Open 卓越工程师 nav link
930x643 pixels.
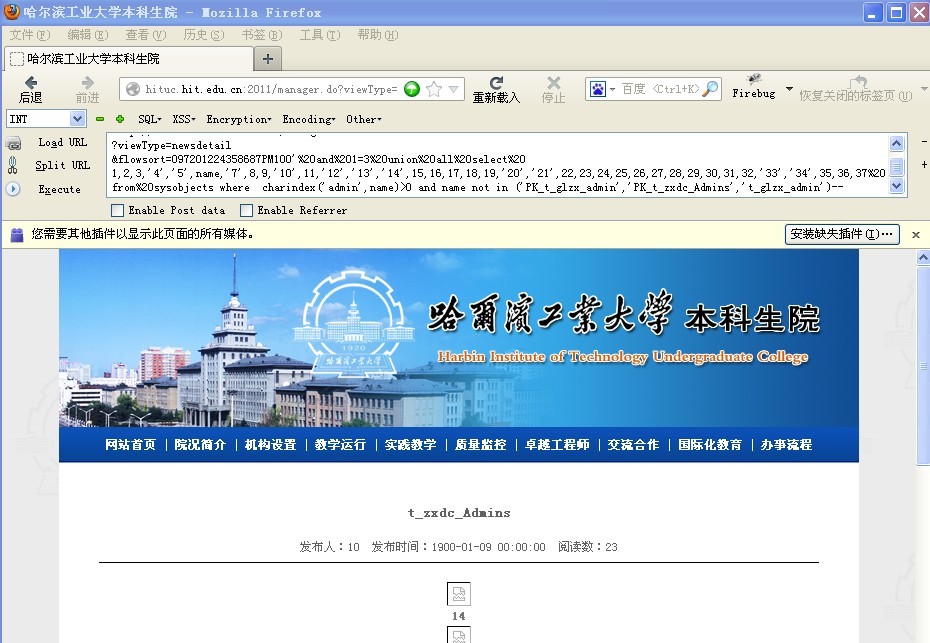click(557, 445)
